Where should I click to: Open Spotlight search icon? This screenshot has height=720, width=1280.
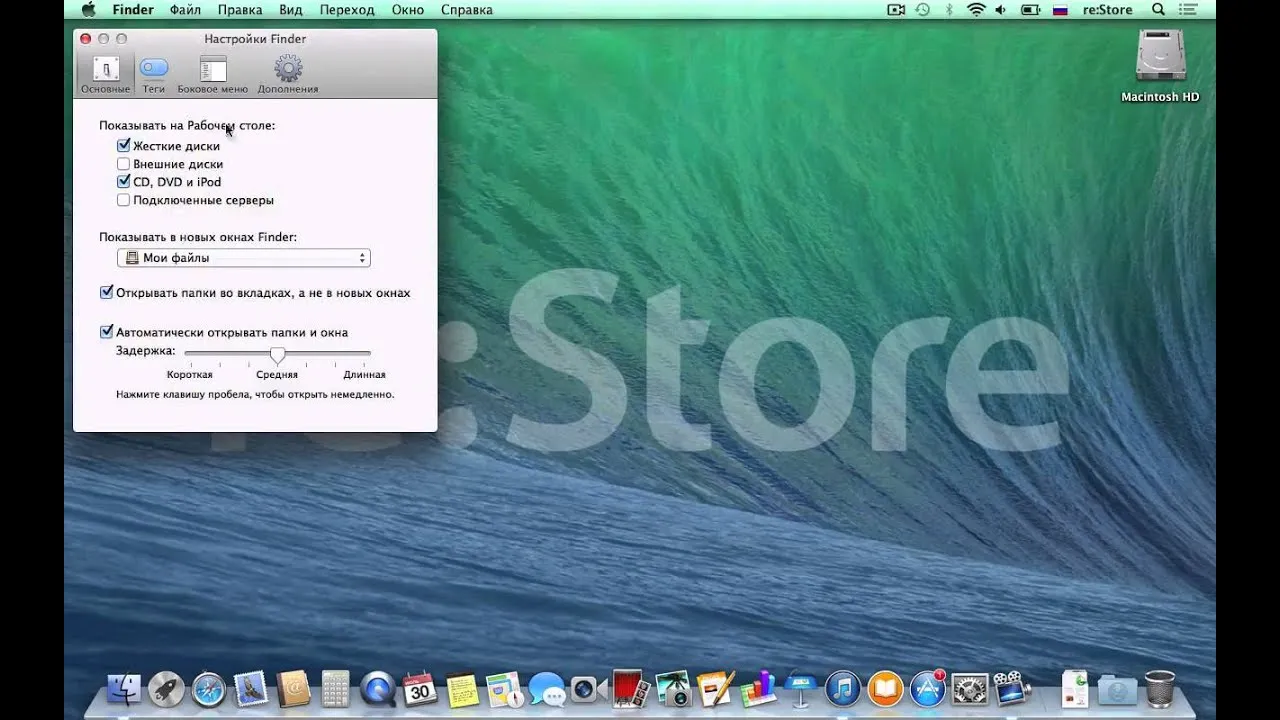coord(1159,10)
